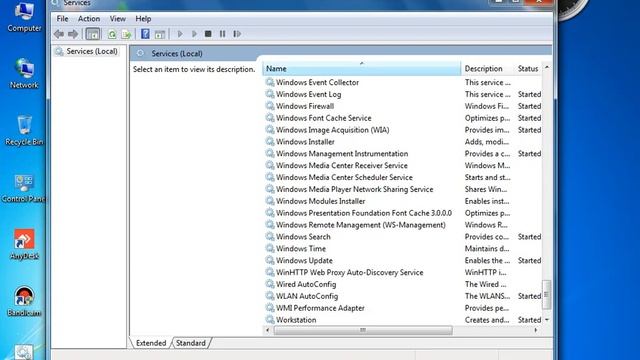Click the Show/Hide Action Pane toolbar icon
This screenshot has width=640, height=360.
tap(160, 34)
